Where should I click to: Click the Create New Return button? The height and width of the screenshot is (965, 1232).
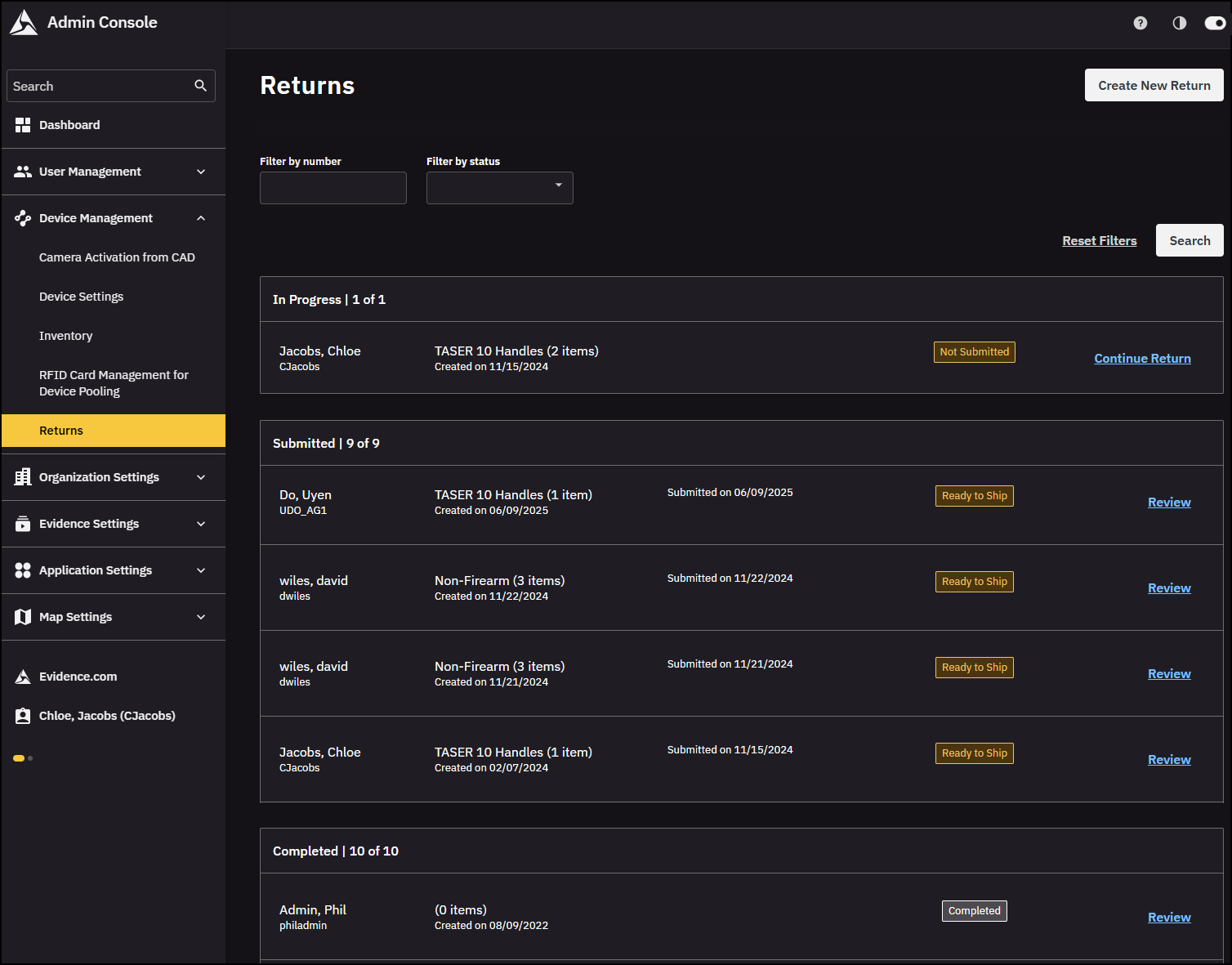[1154, 85]
